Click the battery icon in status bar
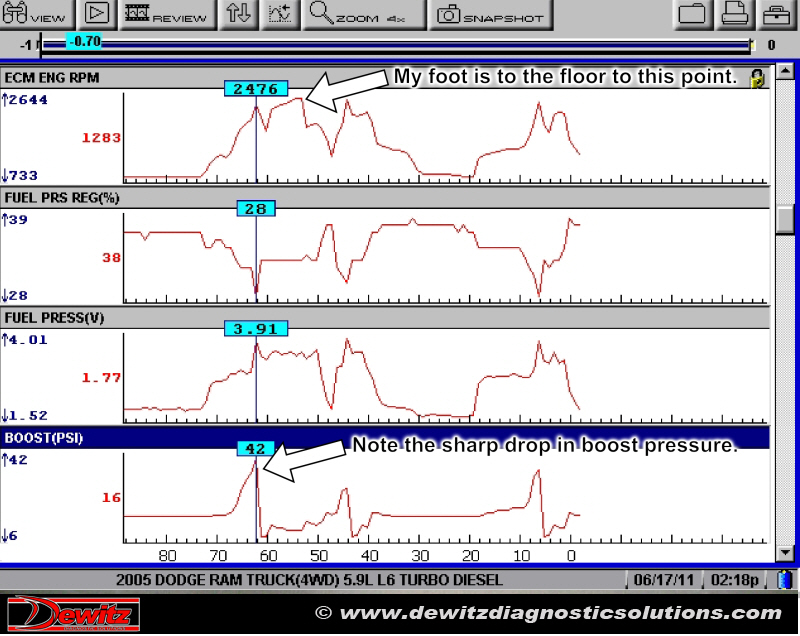The width and height of the screenshot is (800, 636). tap(785, 580)
